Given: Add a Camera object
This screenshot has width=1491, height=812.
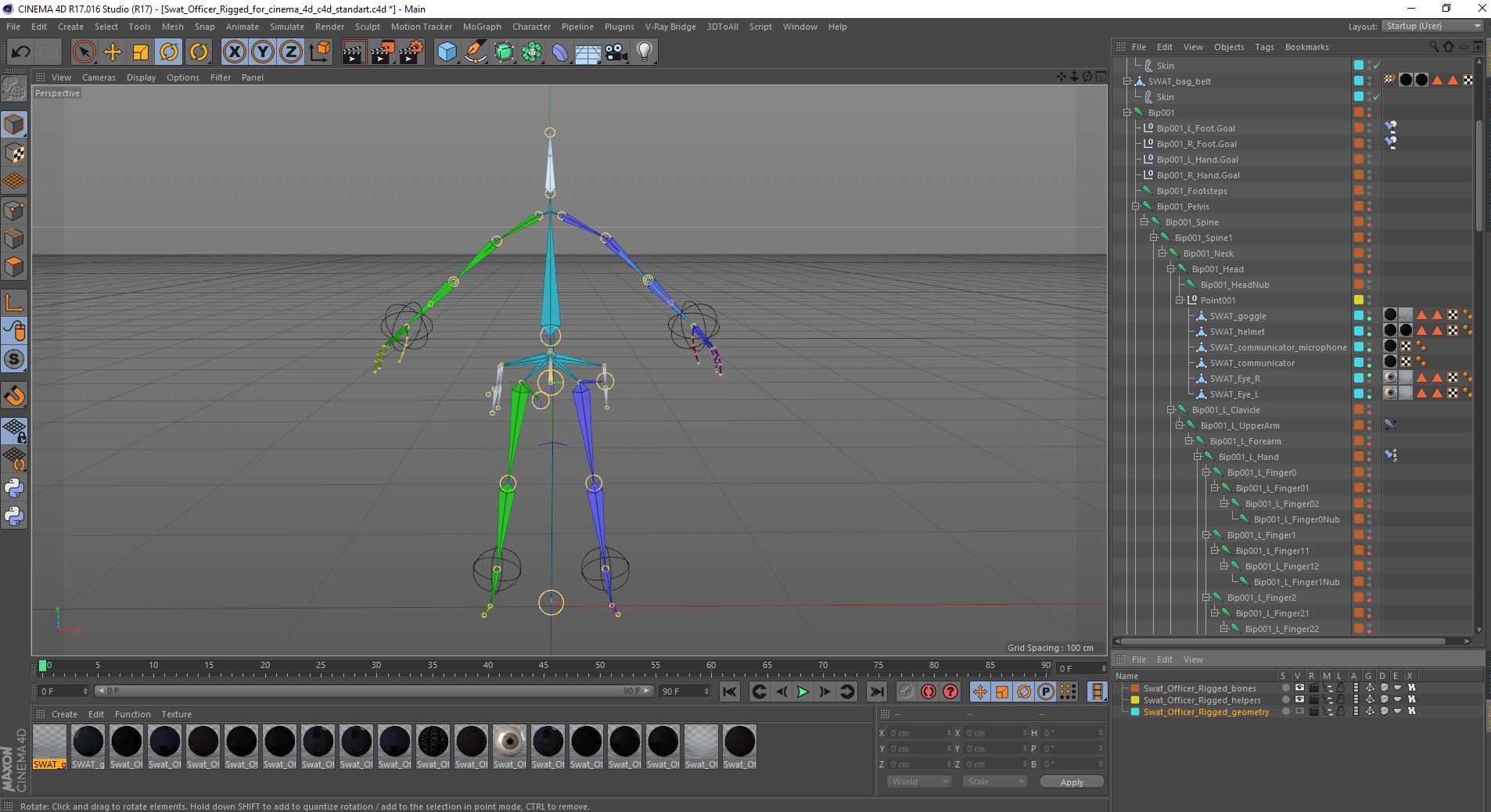Looking at the screenshot, I should pyautogui.click(x=616, y=52).
